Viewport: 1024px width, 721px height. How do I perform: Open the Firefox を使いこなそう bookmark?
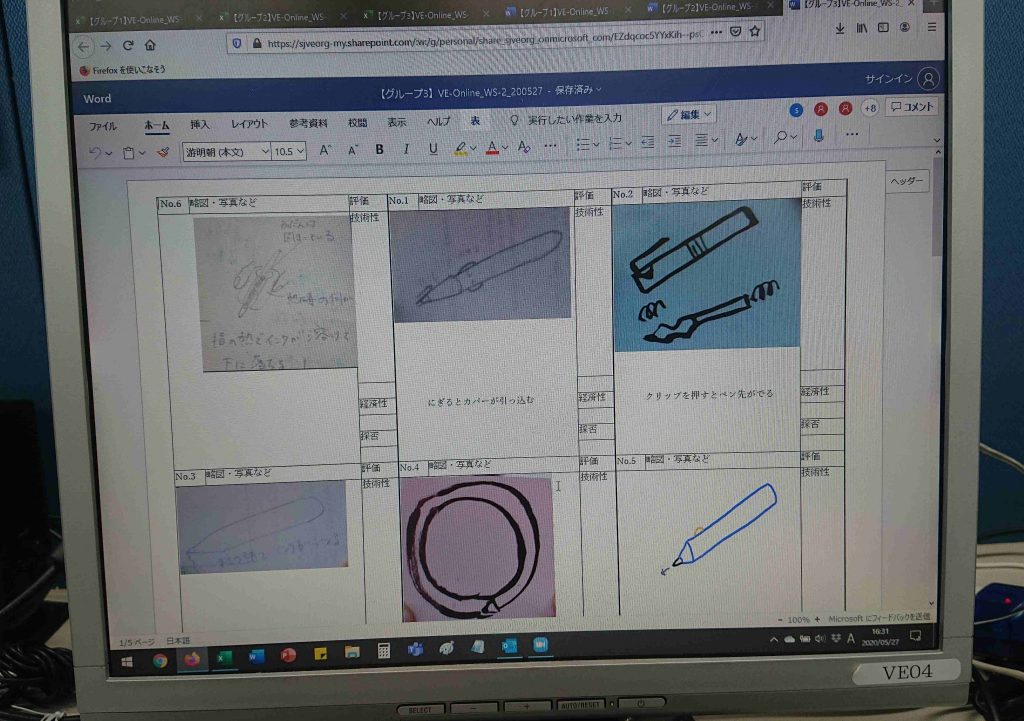pyautogui.click(x=123, y=70)
